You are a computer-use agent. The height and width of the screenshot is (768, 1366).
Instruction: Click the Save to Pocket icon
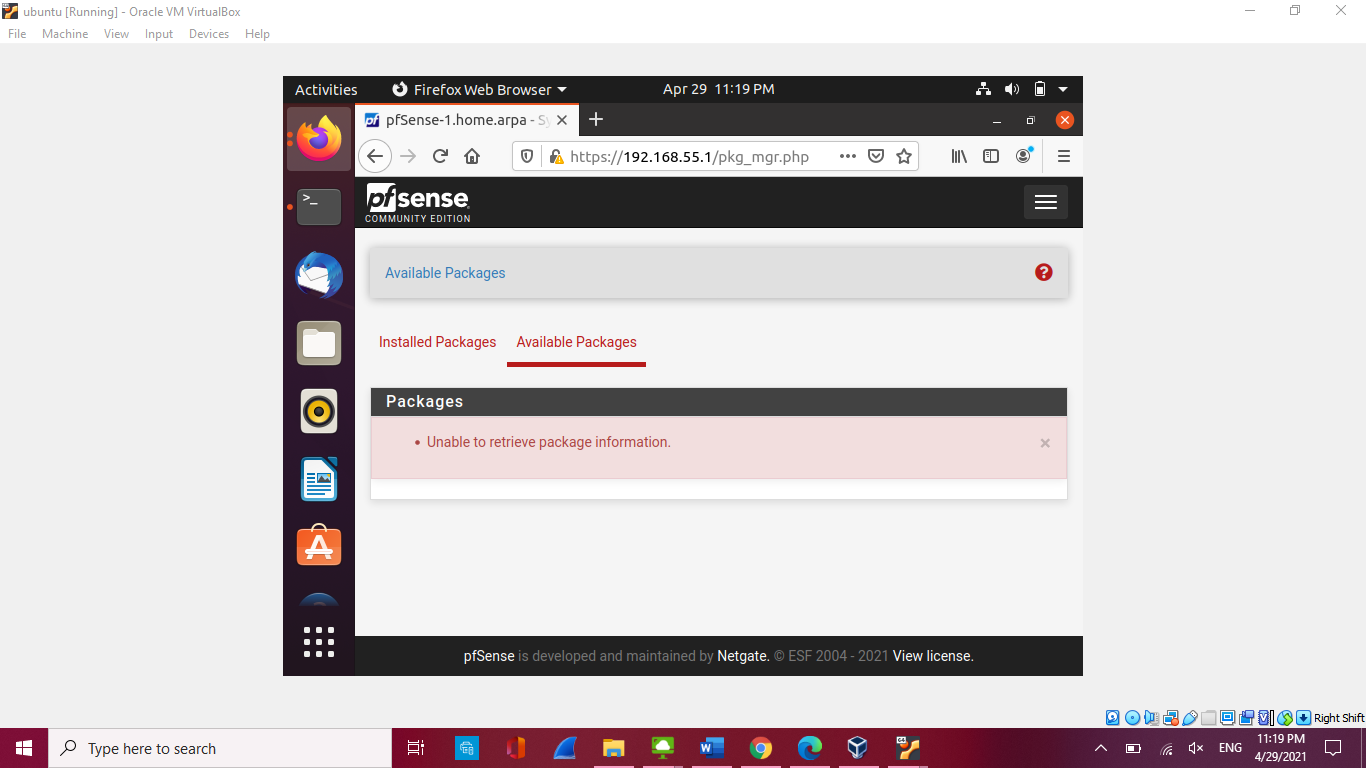pyautogui.click(x=876, y=156)
